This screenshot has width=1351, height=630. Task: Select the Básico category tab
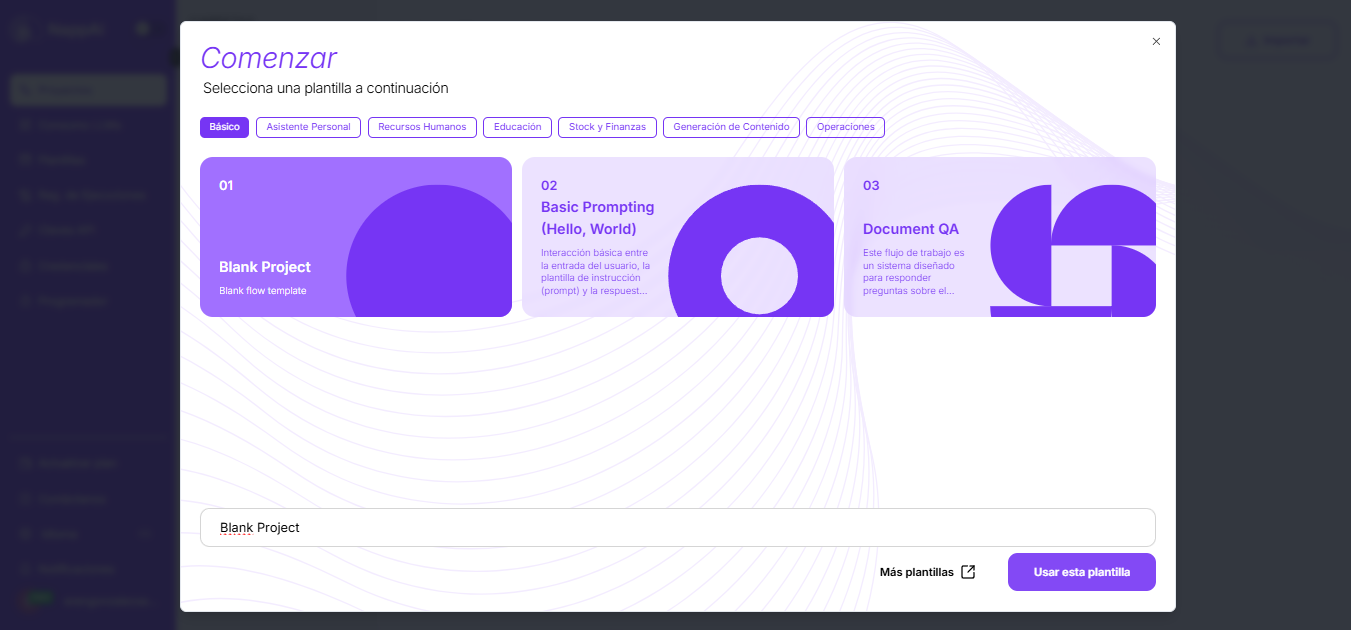224,127
